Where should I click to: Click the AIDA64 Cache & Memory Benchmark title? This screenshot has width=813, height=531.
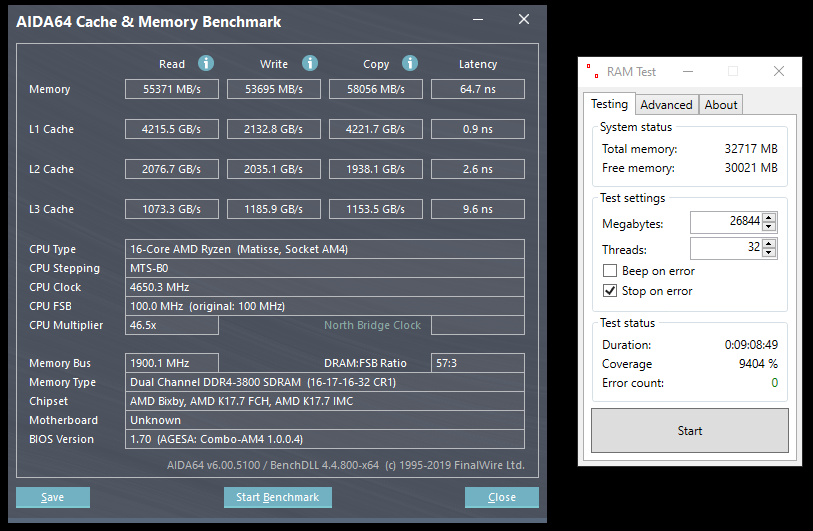pyautogui.click(x=148, y=22)
